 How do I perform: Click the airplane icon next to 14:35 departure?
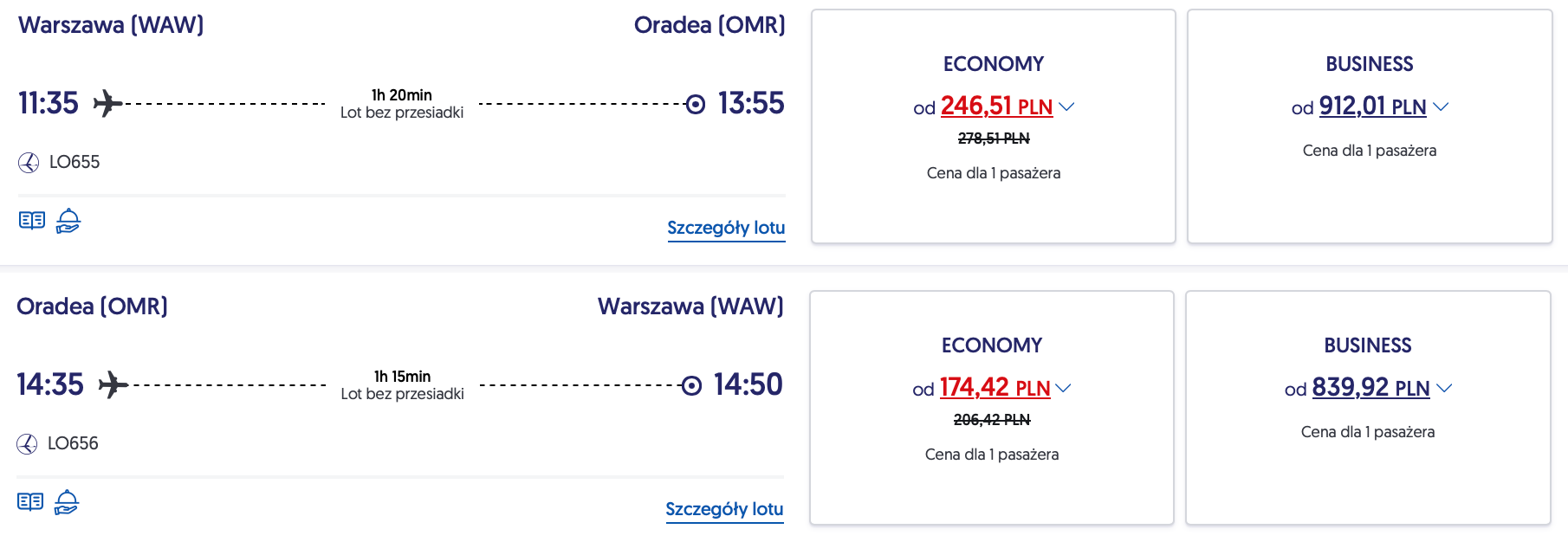[x=113, y=384]
